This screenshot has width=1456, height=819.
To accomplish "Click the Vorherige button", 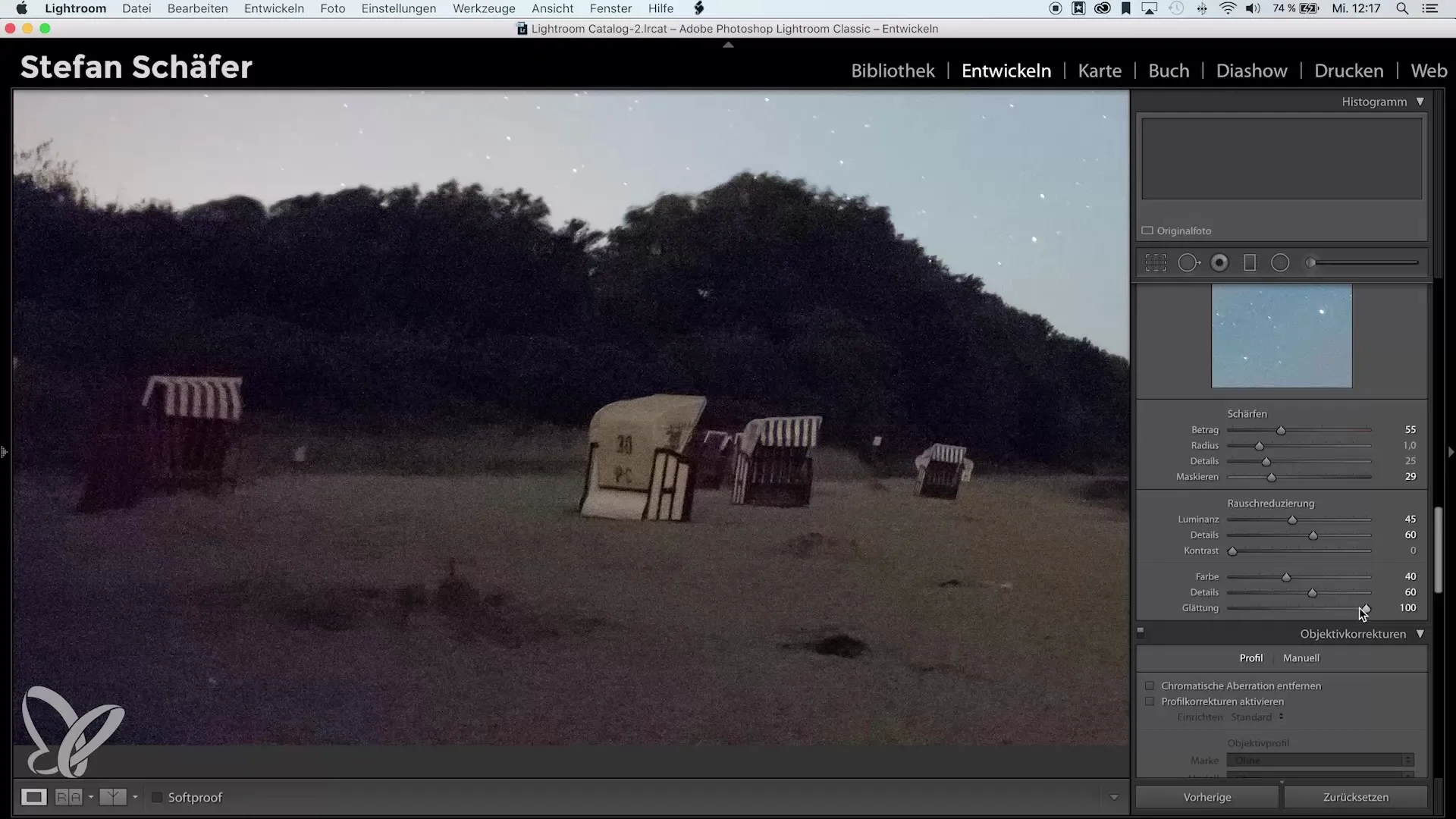I will (1207, 797).
